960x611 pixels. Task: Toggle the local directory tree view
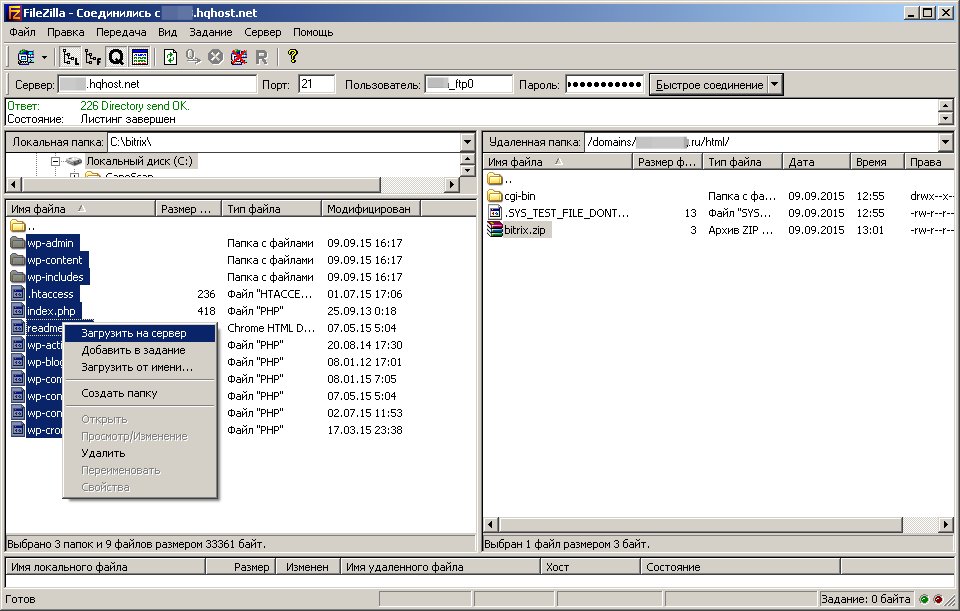tap(71, 57)
